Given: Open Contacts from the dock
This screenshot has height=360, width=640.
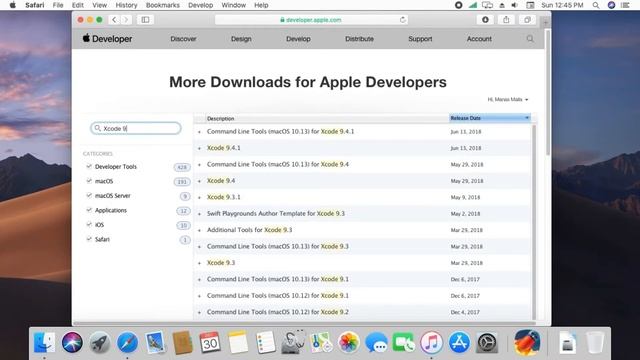Looking at the screenshot, I should [182, 342].
